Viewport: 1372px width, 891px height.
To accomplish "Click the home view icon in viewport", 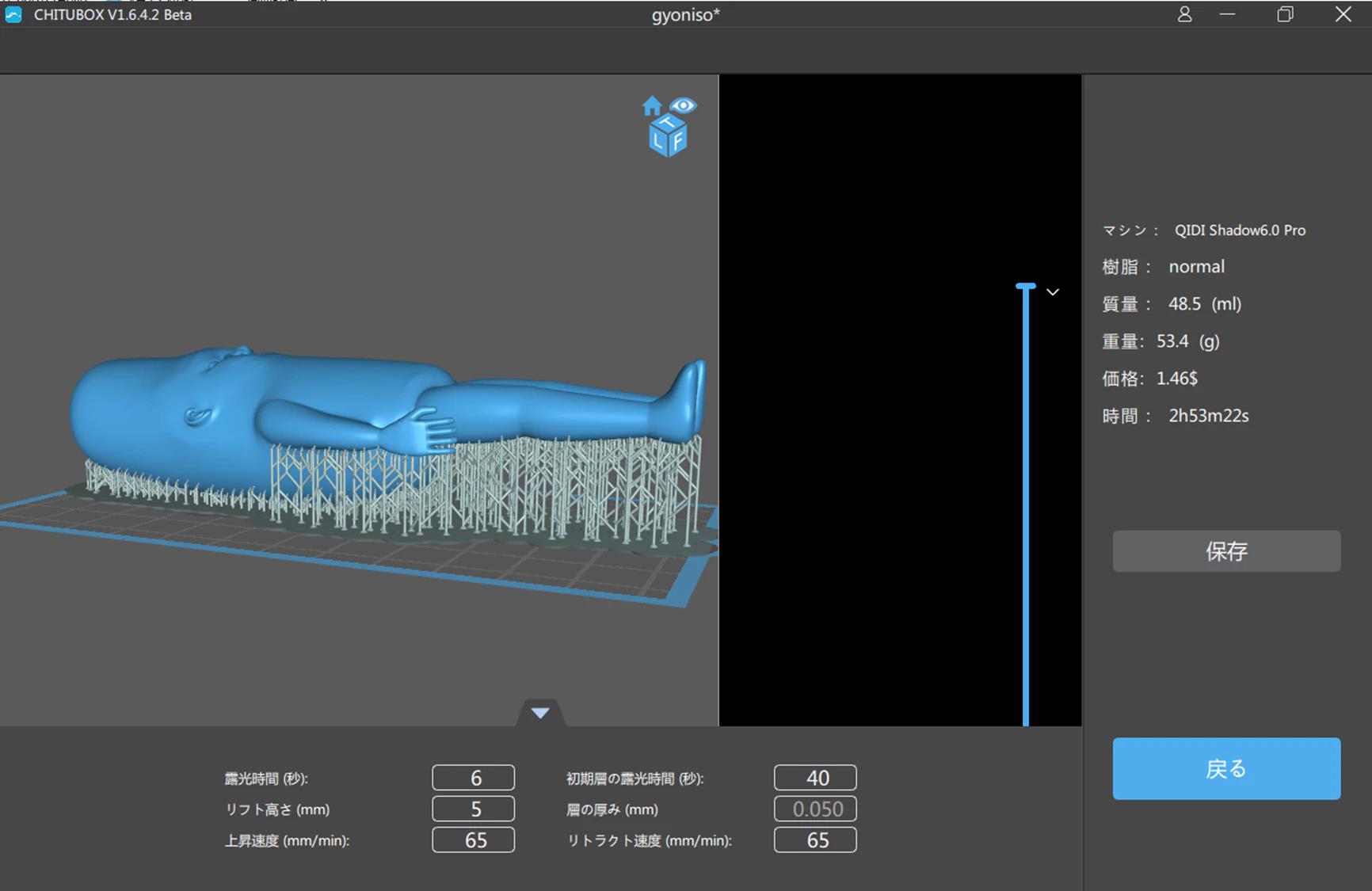I will click(x=651, y=106).
